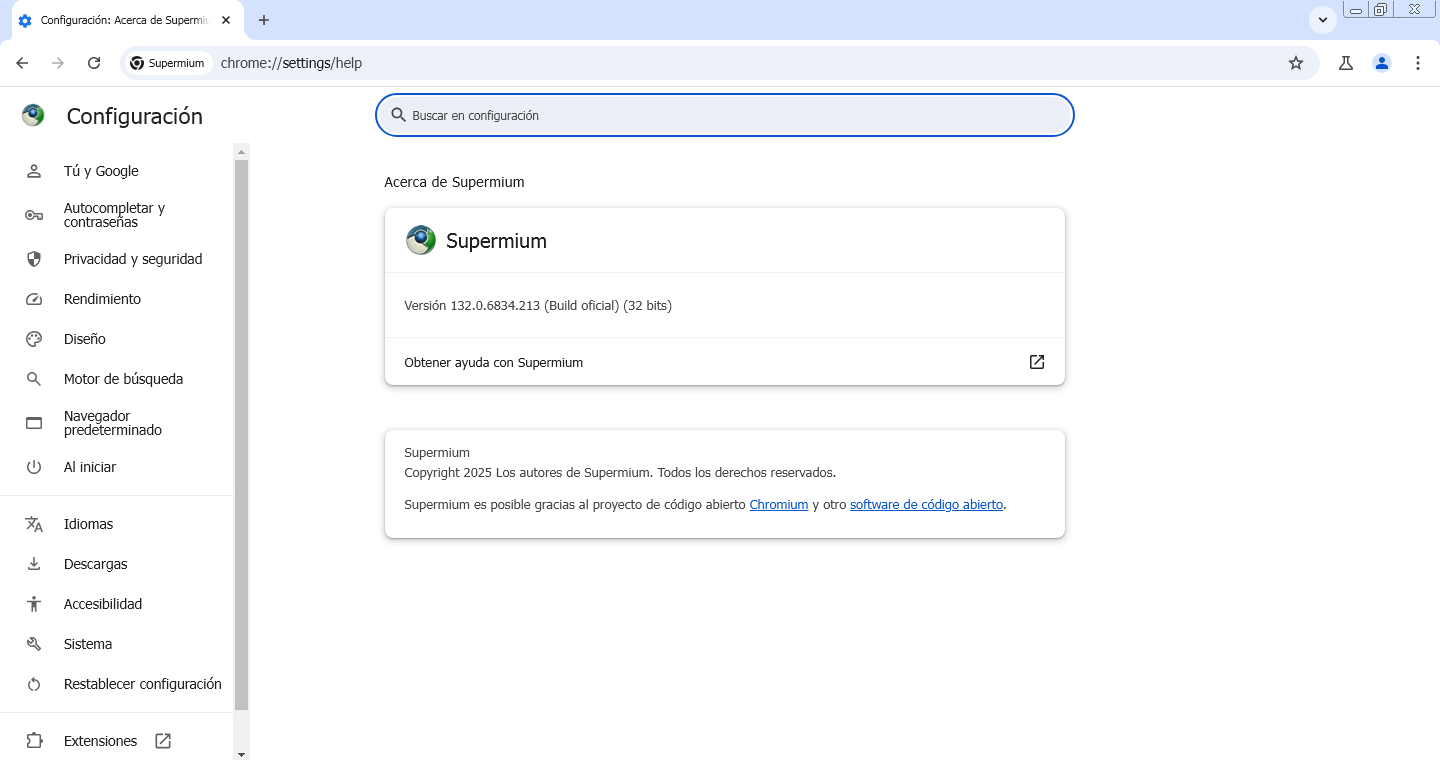Open the three-dot browser menu
The height and width of the screenshot is (760, 1440).
click(1418, 63)
